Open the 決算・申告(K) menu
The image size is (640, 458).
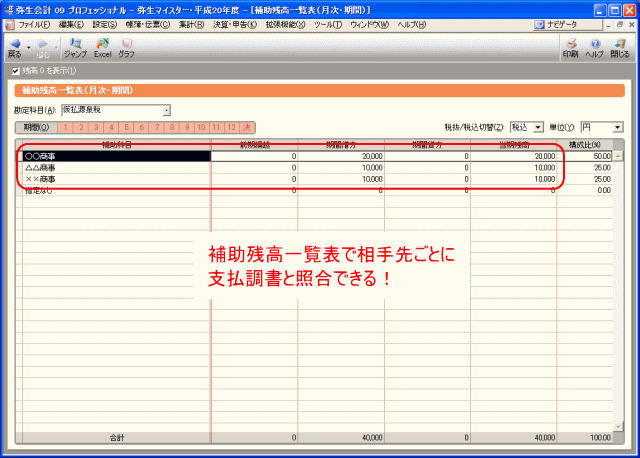click(235, 25)
